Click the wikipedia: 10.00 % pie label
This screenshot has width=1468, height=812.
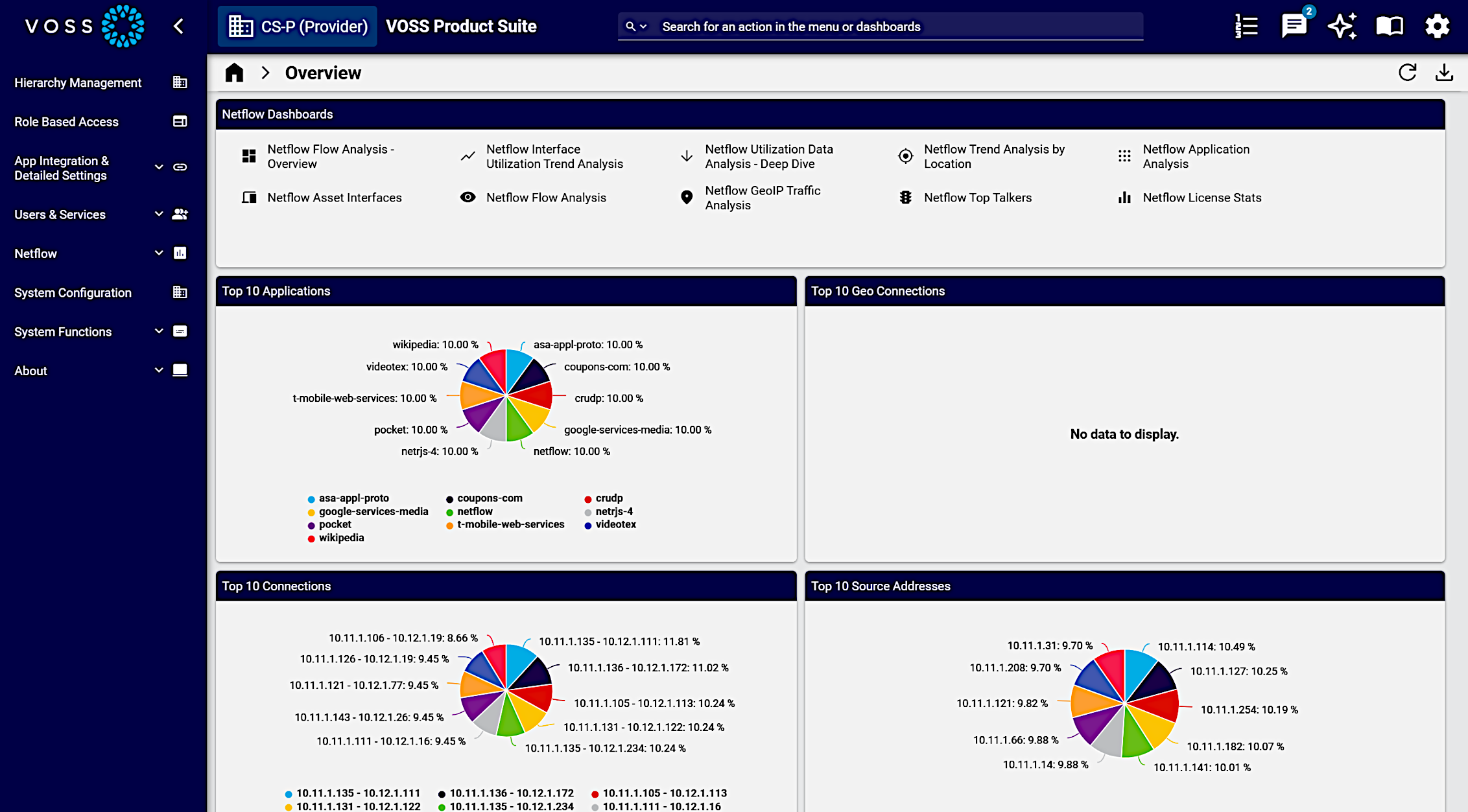pos(435,345)
